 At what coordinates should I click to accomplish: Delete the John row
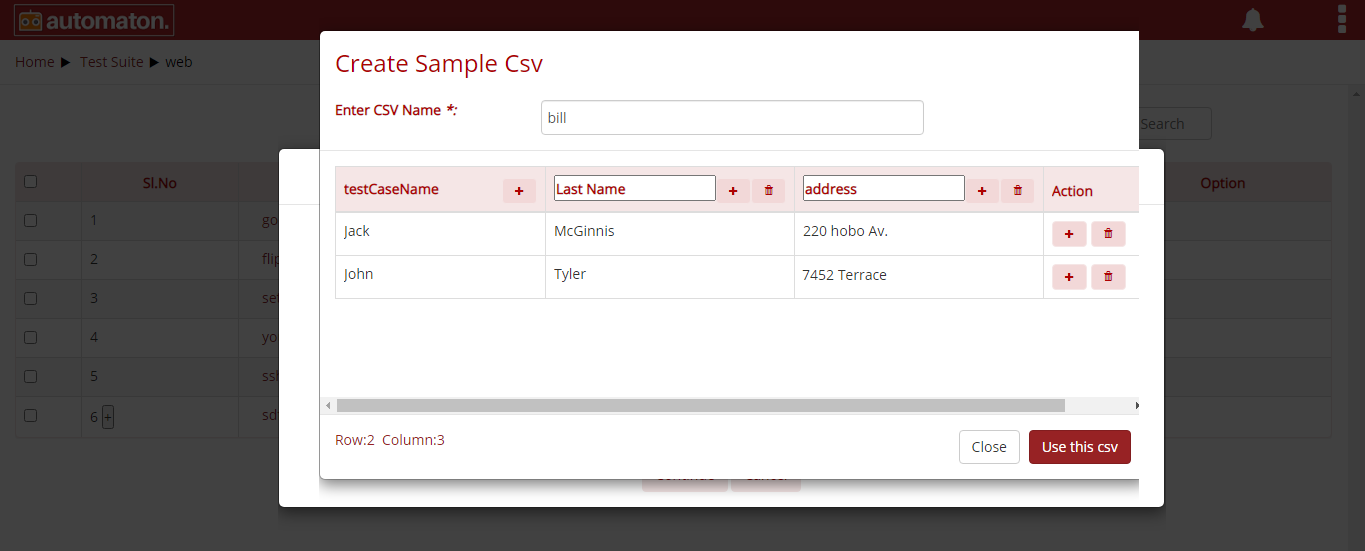[x=1108, y=277]
